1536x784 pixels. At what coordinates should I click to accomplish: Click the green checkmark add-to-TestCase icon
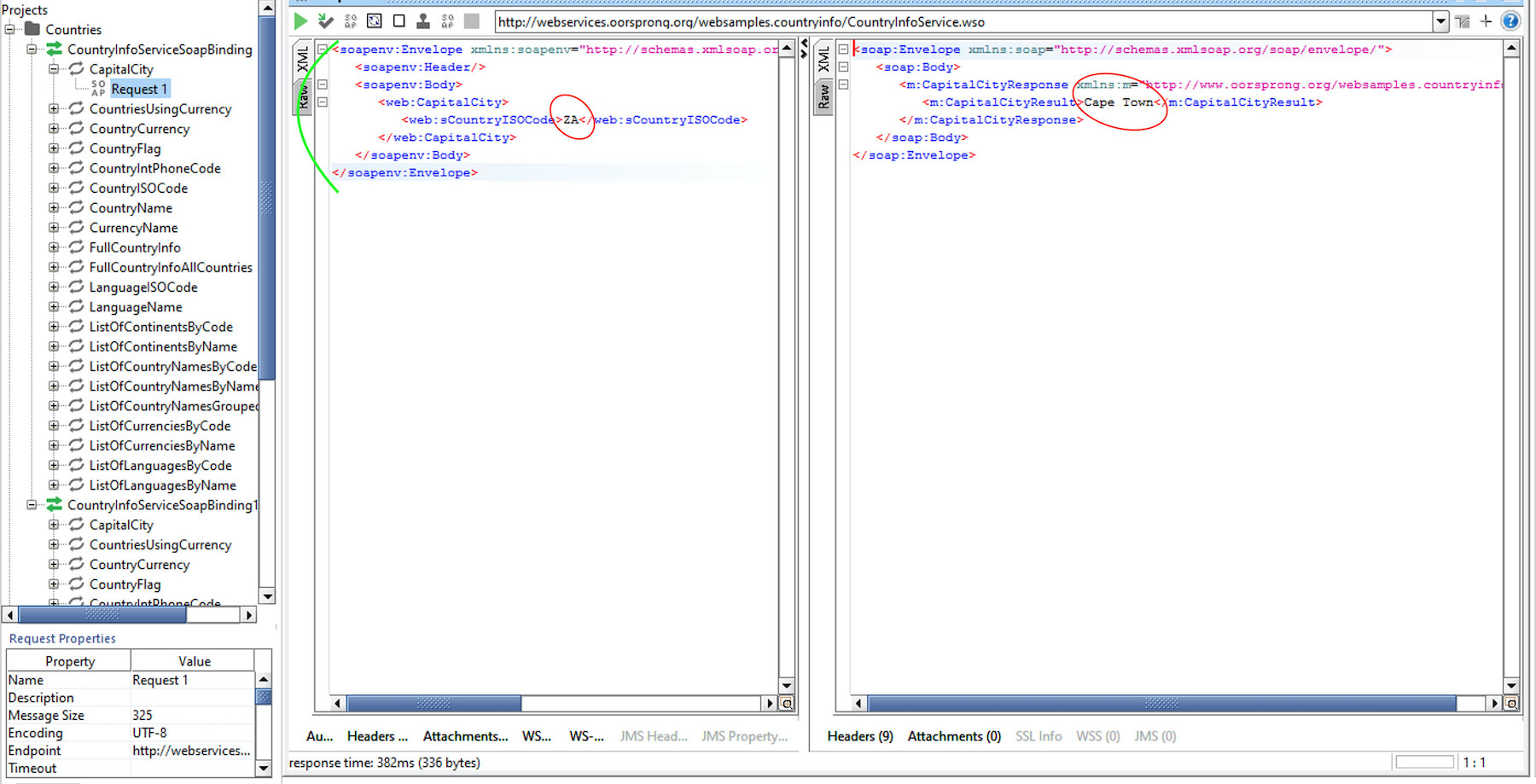click(x=325, y=21)
